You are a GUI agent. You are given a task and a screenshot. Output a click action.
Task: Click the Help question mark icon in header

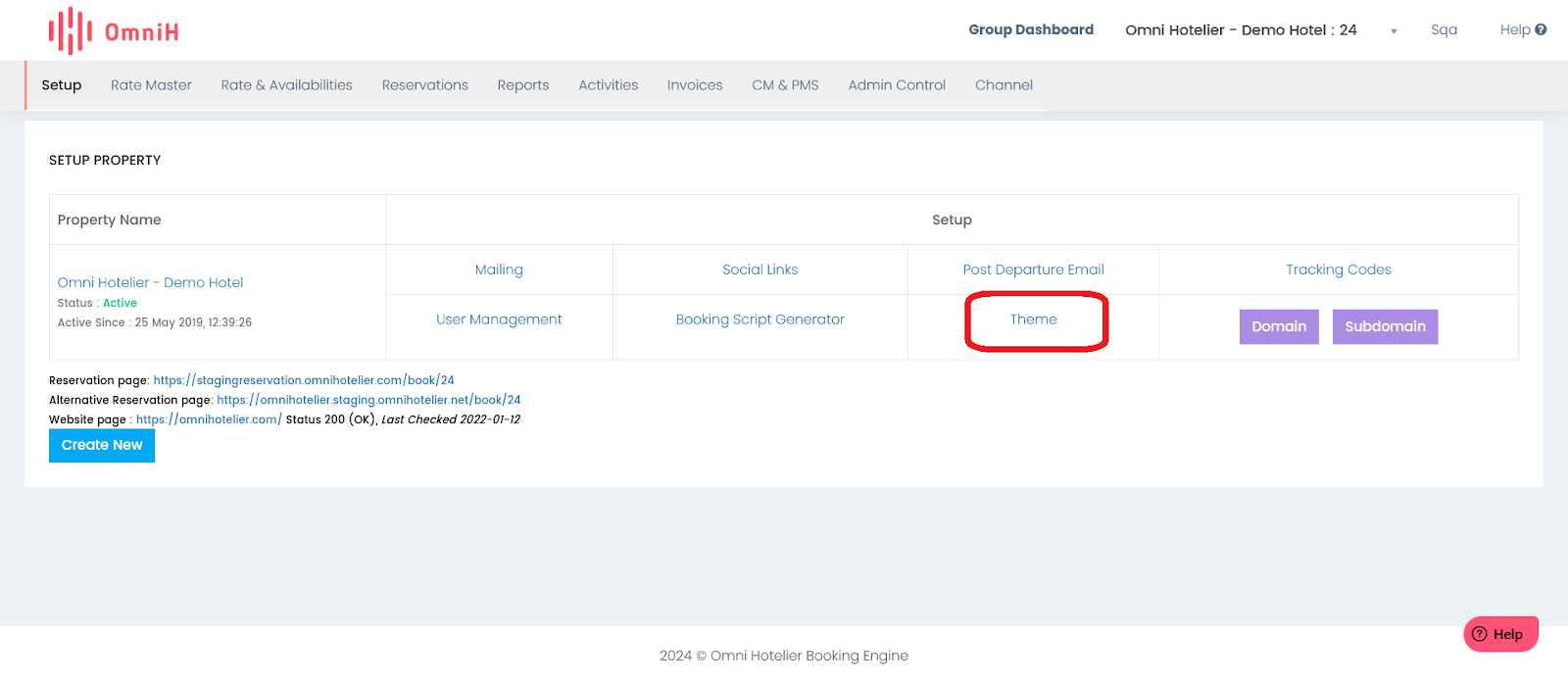[x=1541, y=29]
